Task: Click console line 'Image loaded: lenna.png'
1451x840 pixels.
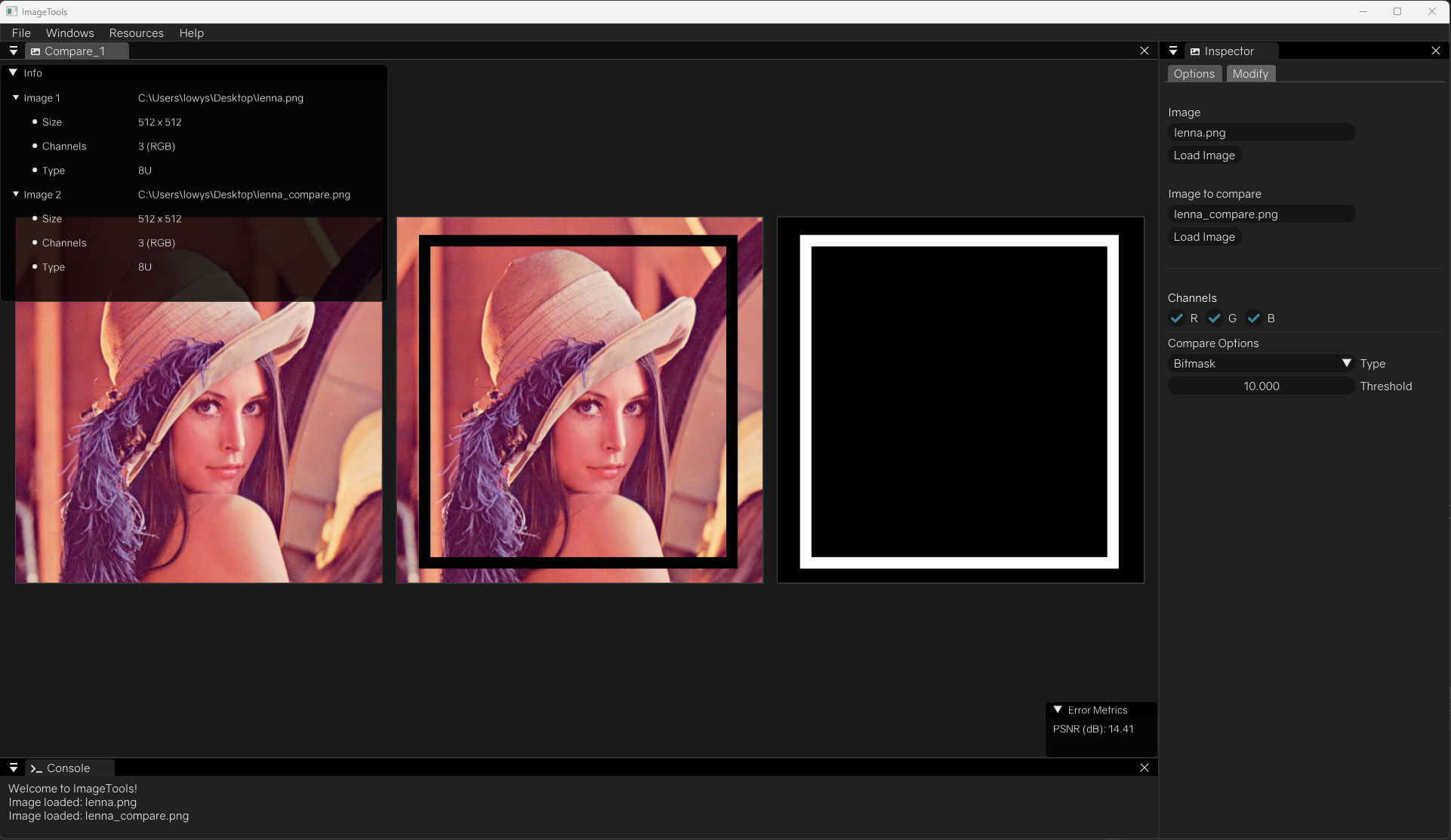Action: [72, 802]
